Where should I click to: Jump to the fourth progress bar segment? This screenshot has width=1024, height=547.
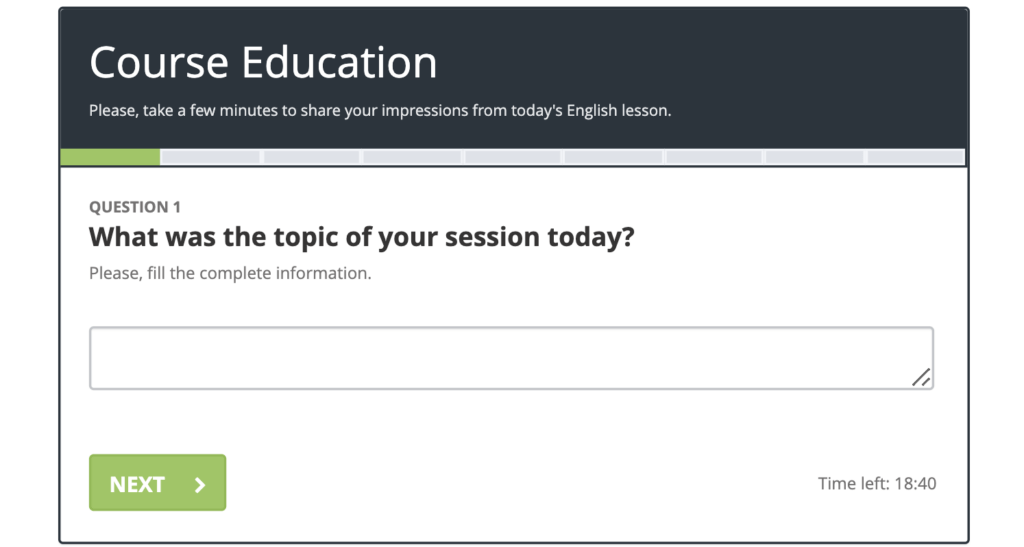pyautogui.click(x=412, y=157)
